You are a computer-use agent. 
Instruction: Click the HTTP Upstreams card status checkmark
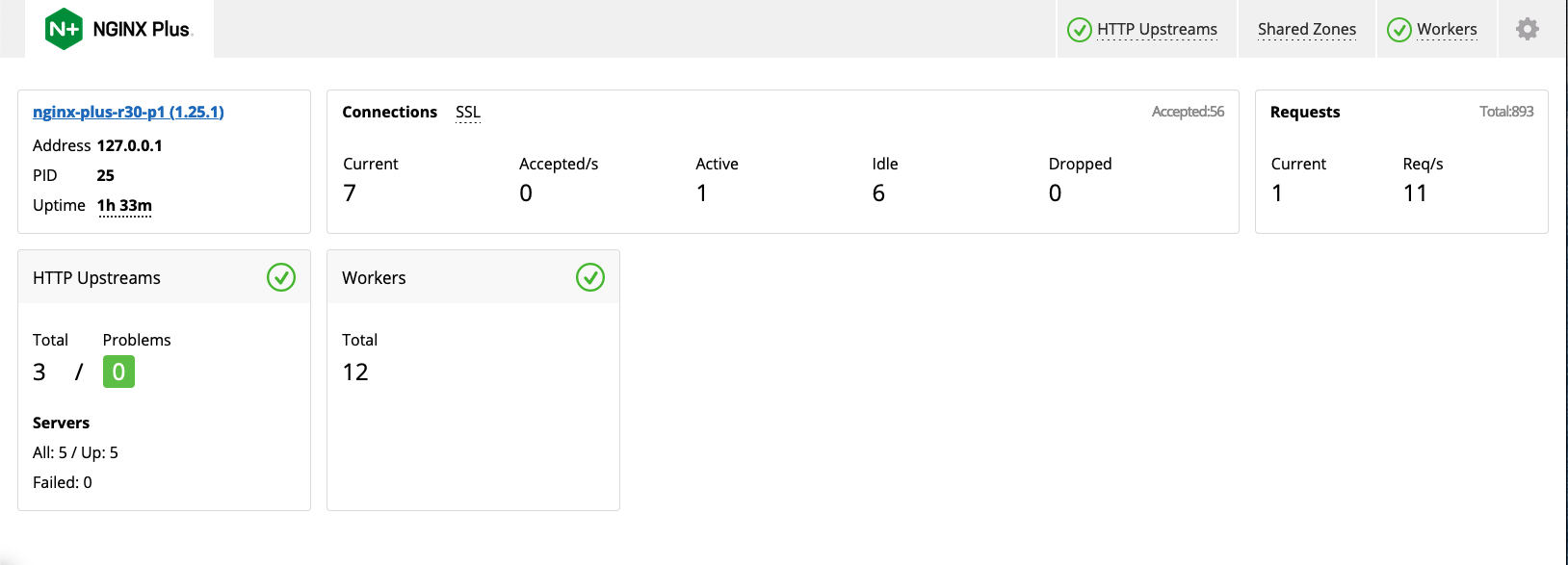[x=281, y=277]
